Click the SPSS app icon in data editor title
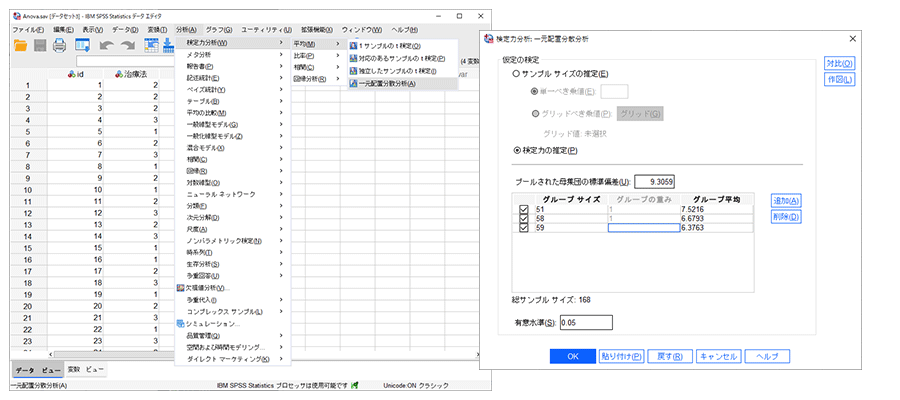900x400 pixels. coord(17,17)
